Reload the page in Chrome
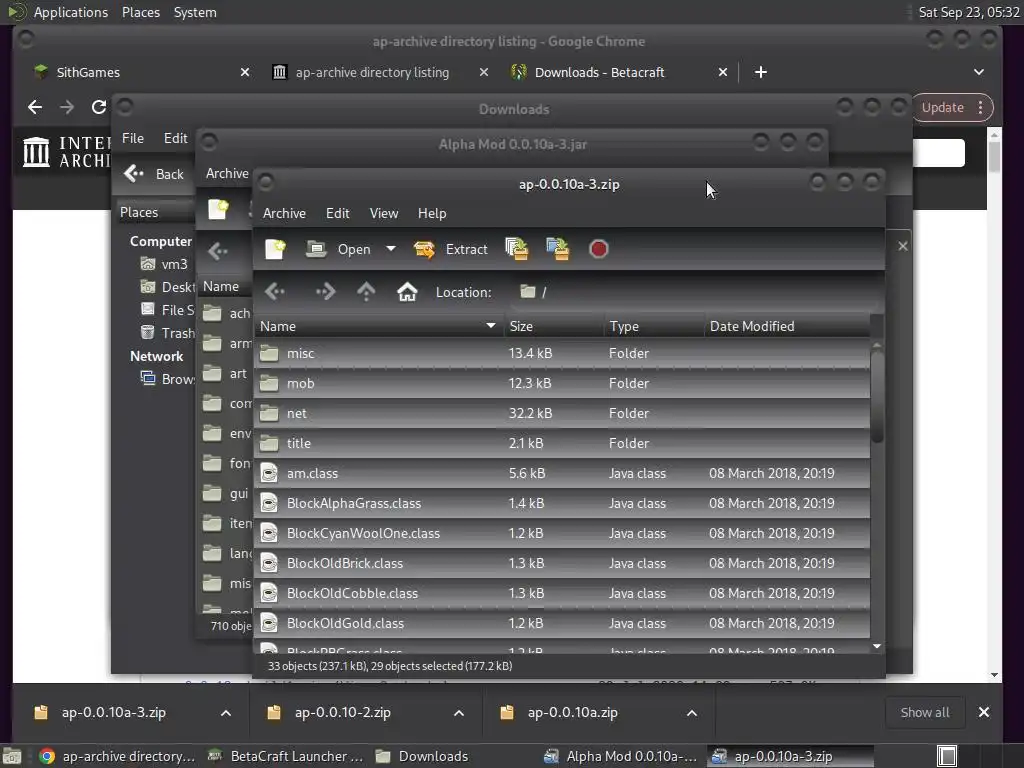 99,107
